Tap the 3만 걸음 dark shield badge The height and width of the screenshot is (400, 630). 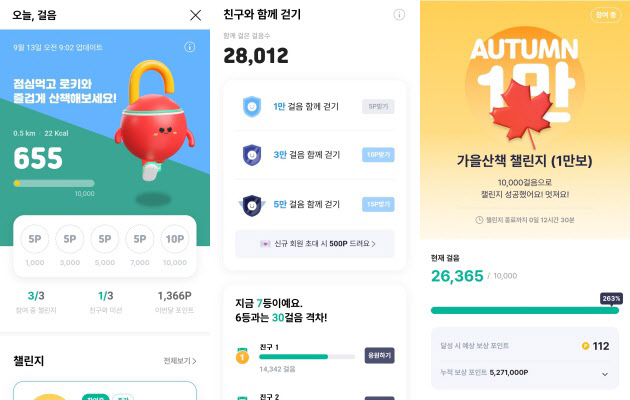coord(252,155)
